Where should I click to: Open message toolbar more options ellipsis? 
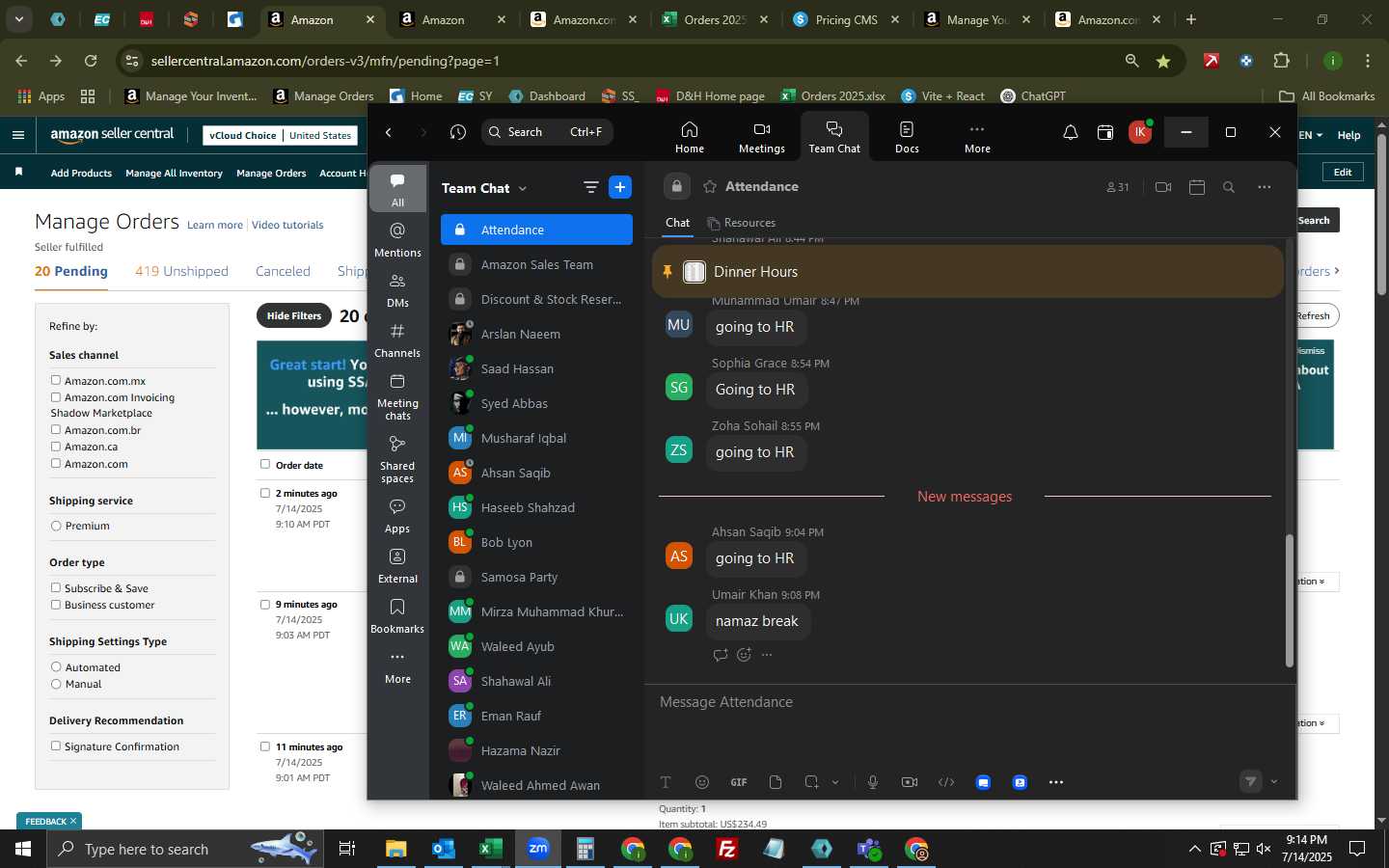[1056, 782]
